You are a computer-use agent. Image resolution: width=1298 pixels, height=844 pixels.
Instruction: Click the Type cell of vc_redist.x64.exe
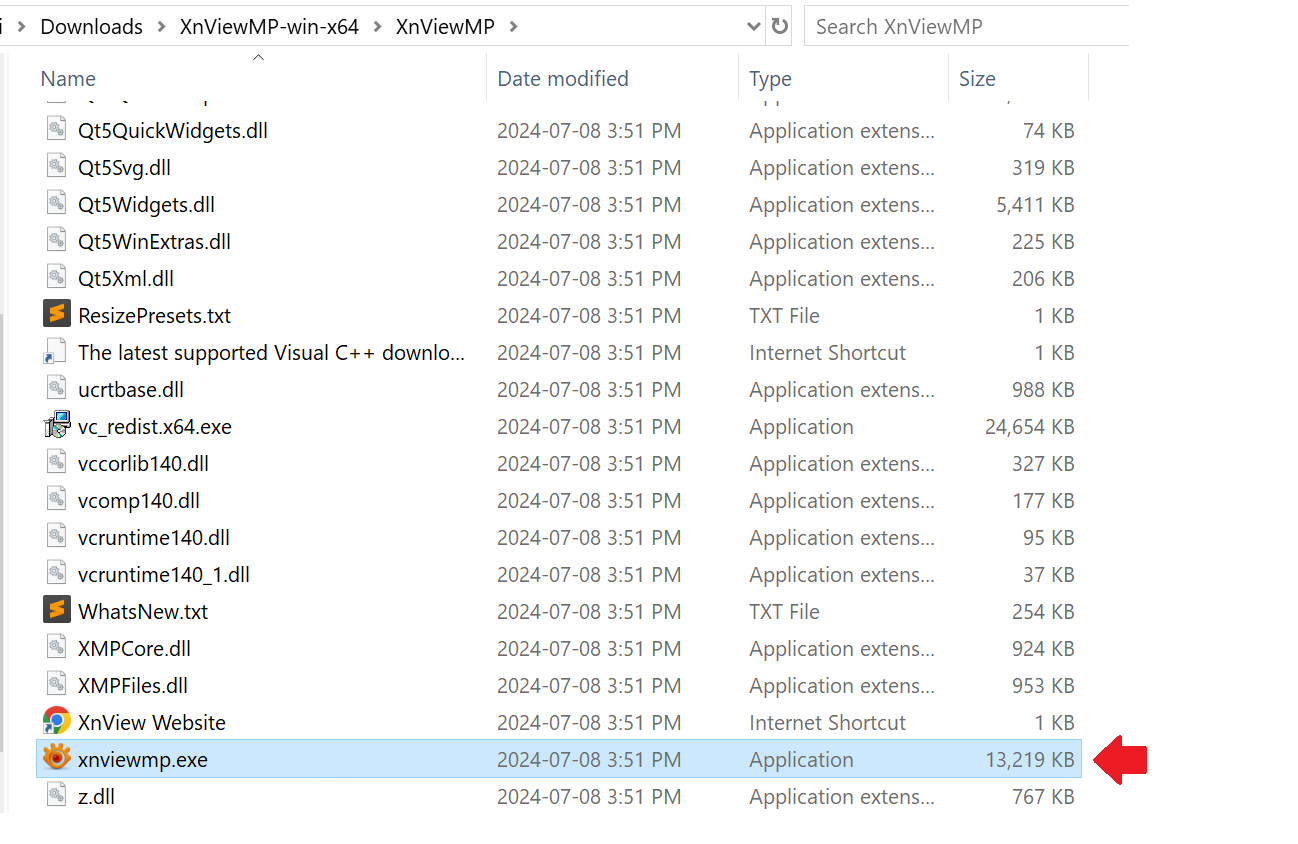801,427
